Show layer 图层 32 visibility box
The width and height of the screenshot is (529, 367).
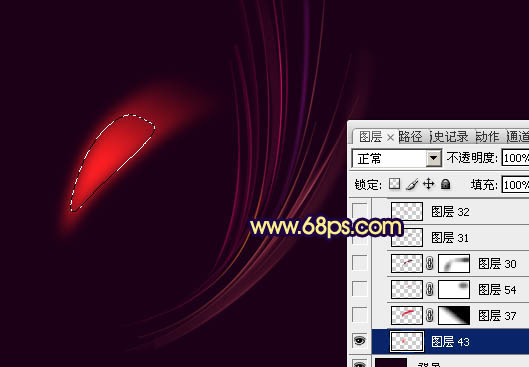tap(360, 211)
